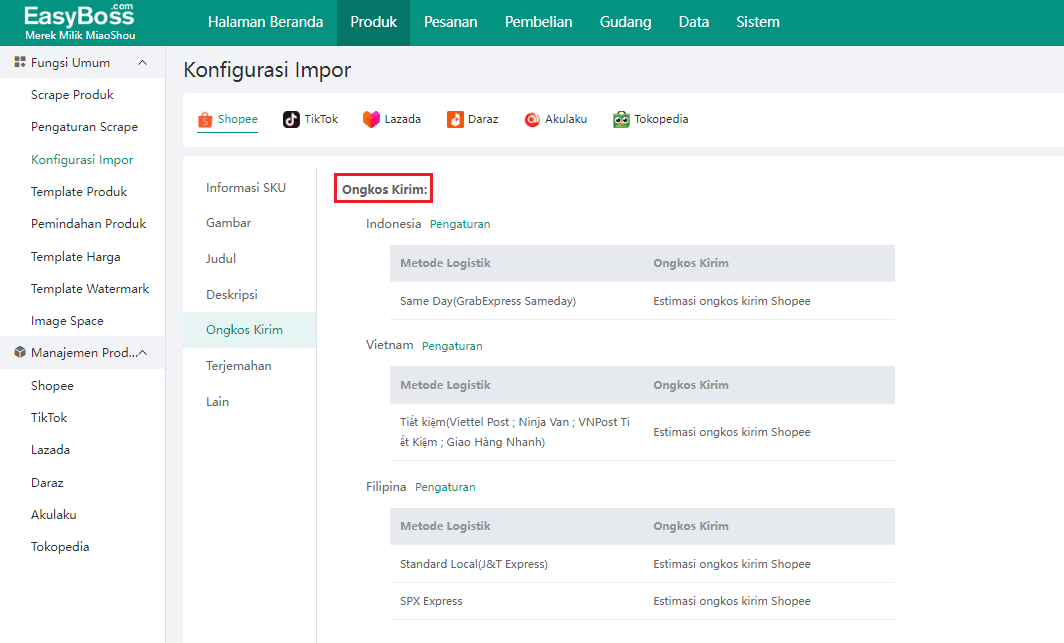Collapse the Manajemen Produk section chevron
1064x643 pixels.
coord(142,353)
